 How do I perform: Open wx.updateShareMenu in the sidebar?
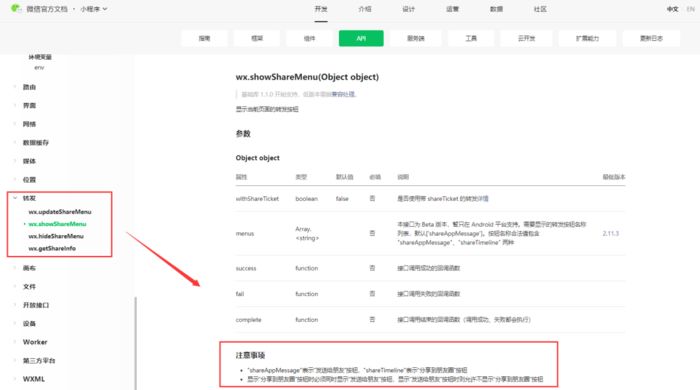coord(60,212)
